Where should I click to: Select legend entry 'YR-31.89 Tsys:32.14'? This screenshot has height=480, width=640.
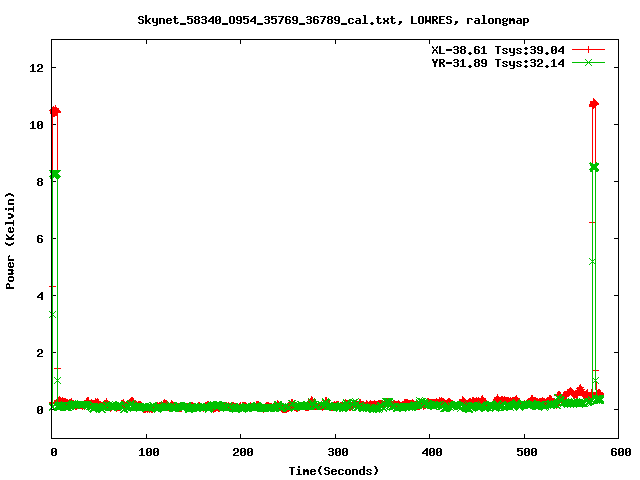[x=498, y=63]
